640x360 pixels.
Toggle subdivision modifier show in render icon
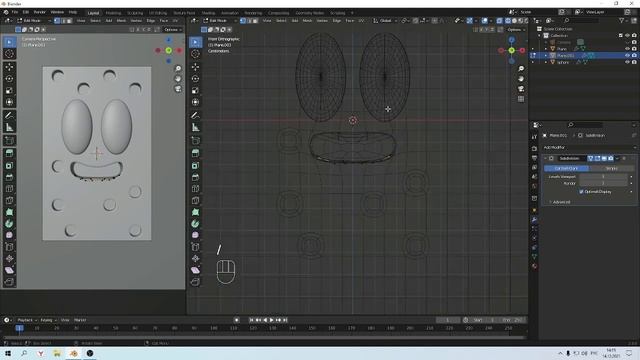(611, 158)
